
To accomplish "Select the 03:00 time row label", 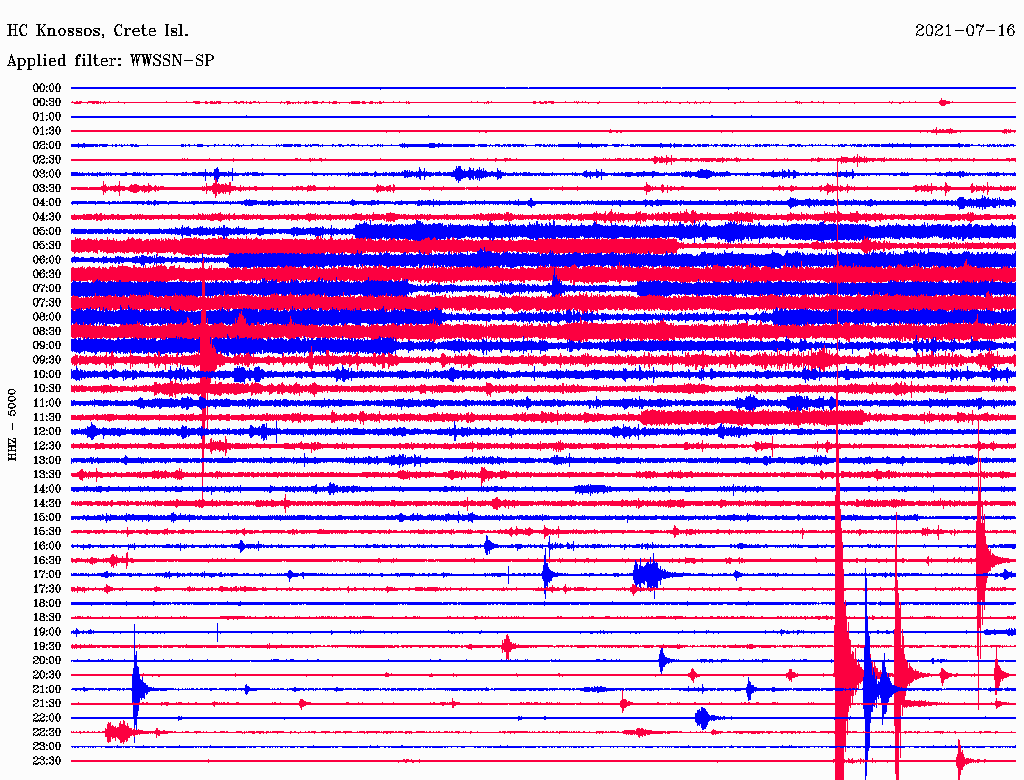I will point(46,174).
